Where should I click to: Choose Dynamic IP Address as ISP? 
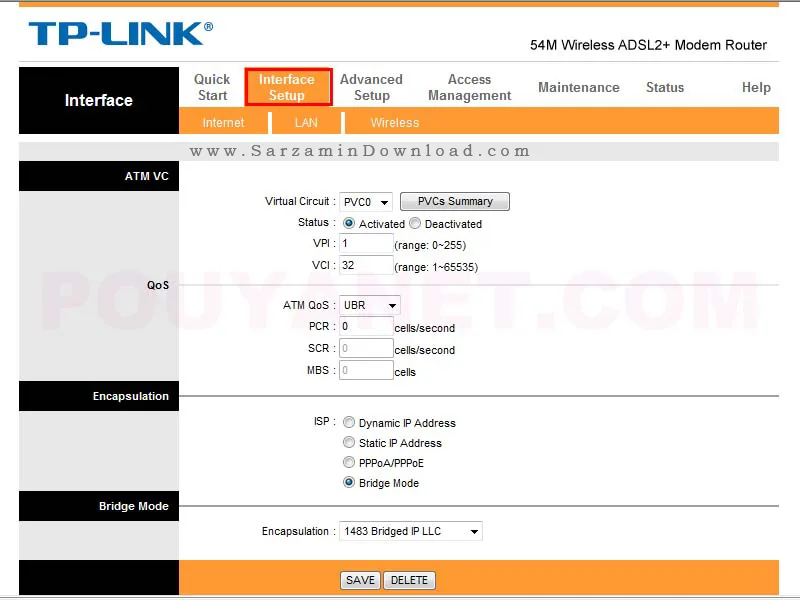pos(349,423)
